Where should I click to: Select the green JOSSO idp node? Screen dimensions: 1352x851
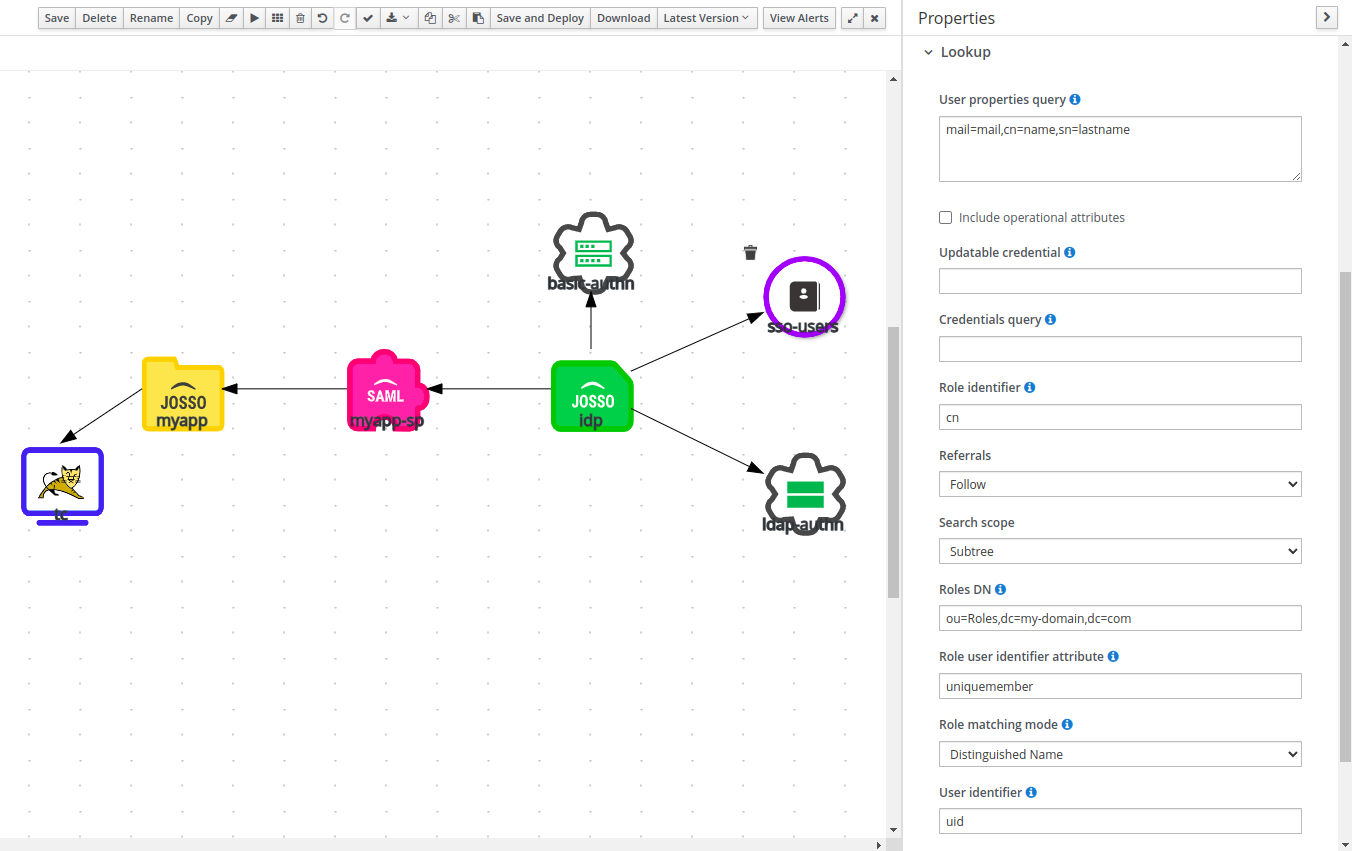[x=592, y=396]
